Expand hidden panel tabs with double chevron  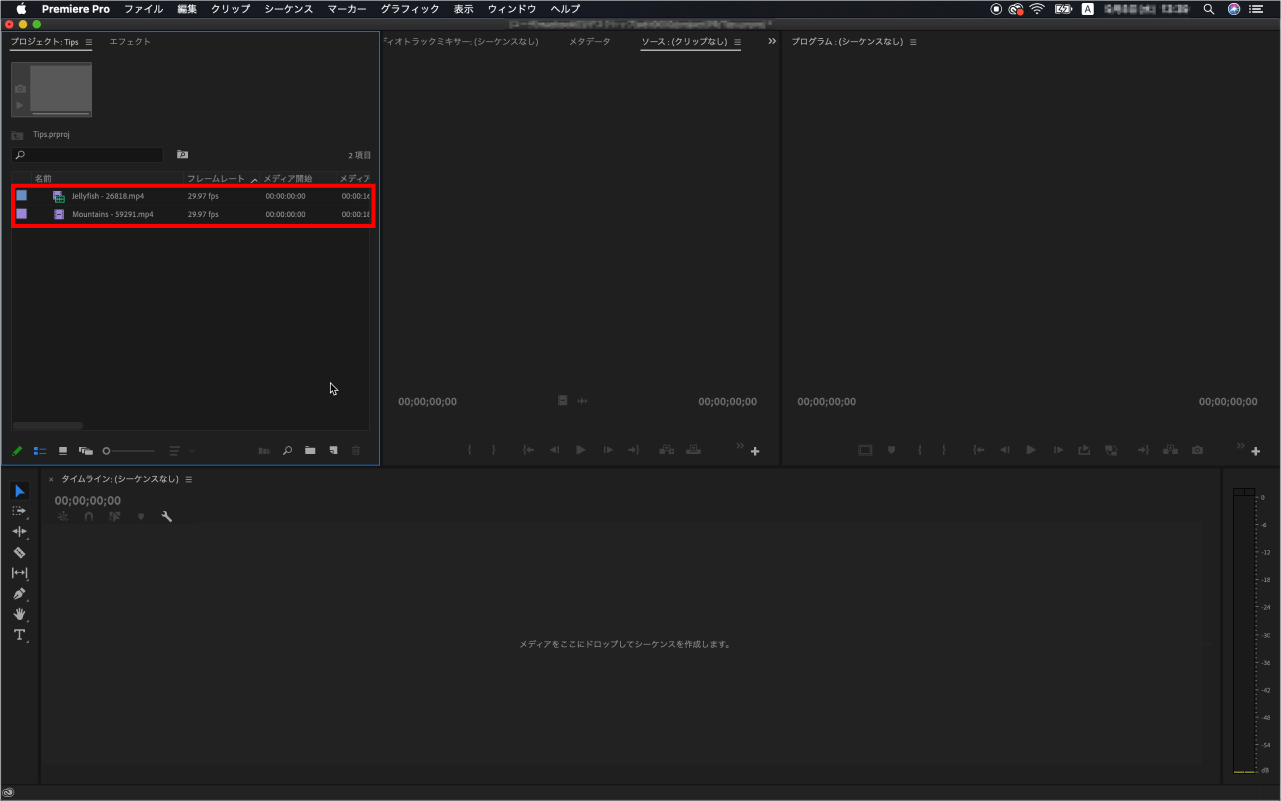pyautogui.click(x=772, y=42)
